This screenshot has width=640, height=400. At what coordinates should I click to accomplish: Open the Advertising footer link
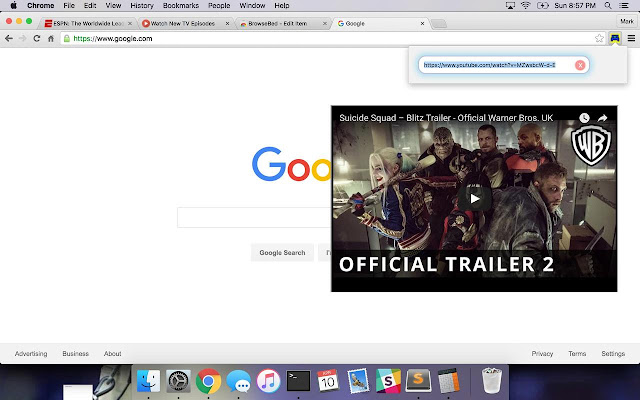[x=31, y=353]
